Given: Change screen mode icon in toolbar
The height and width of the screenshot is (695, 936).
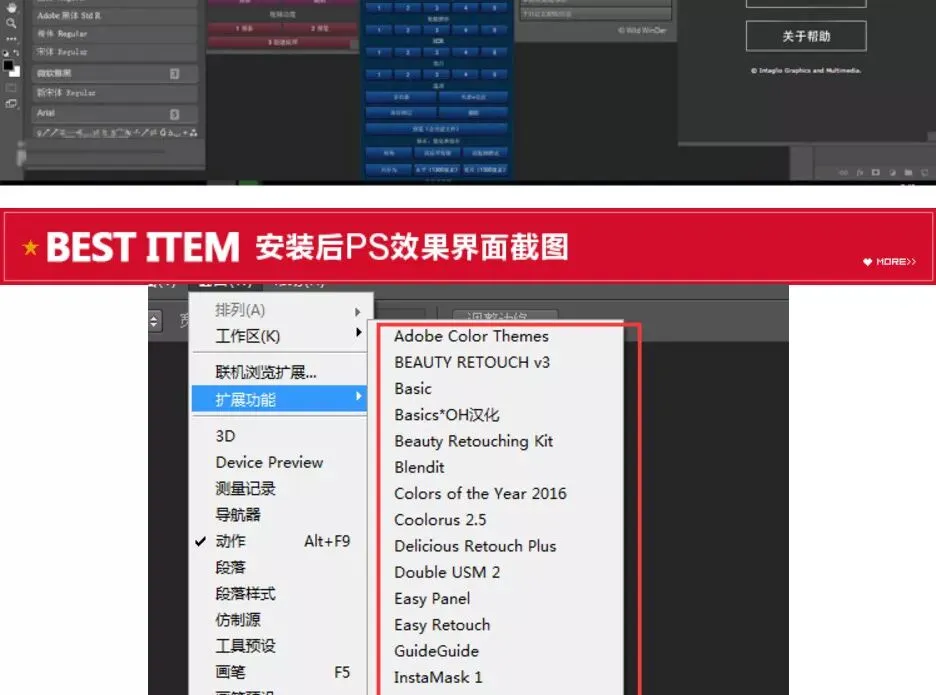Looking at the screenshot, I should (x=11, y=103).
